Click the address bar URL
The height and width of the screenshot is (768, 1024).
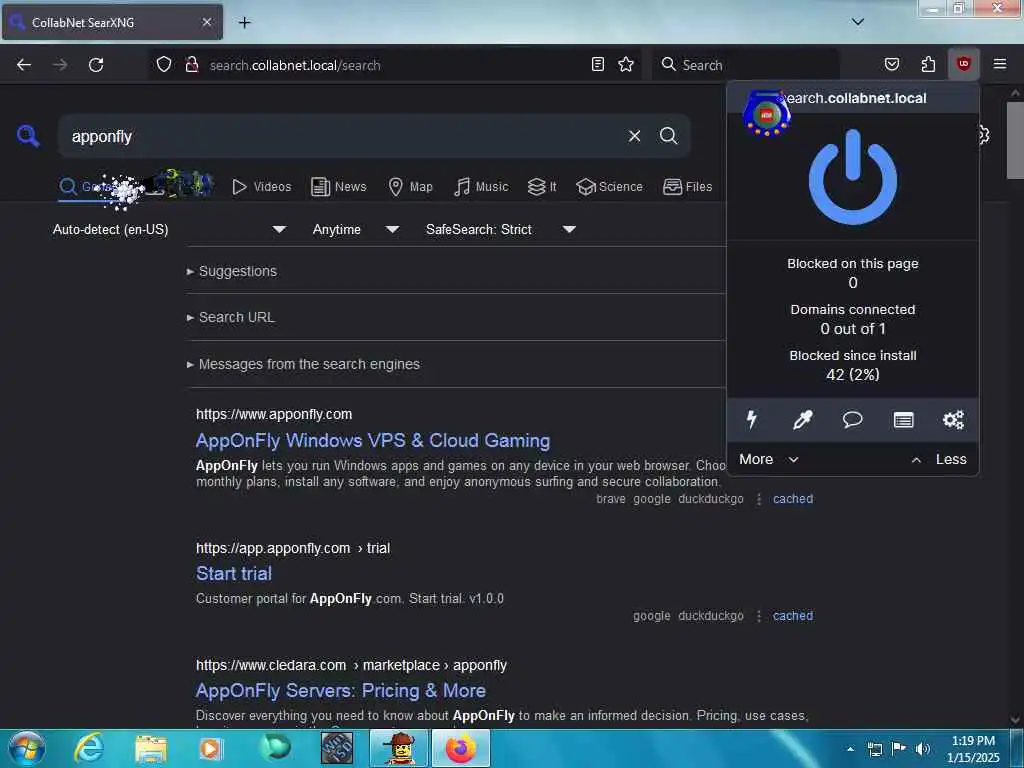[295, 65]
